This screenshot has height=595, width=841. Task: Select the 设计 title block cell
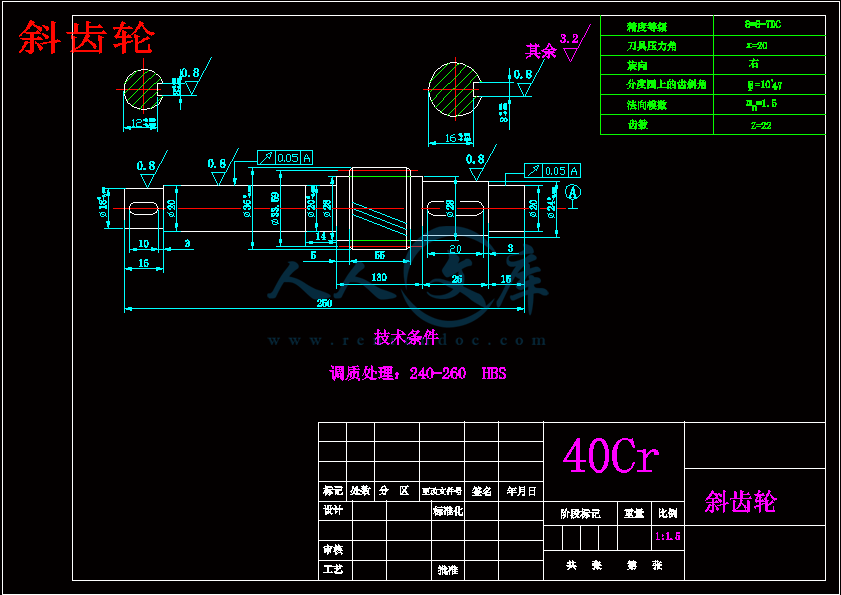pos(335,511)
